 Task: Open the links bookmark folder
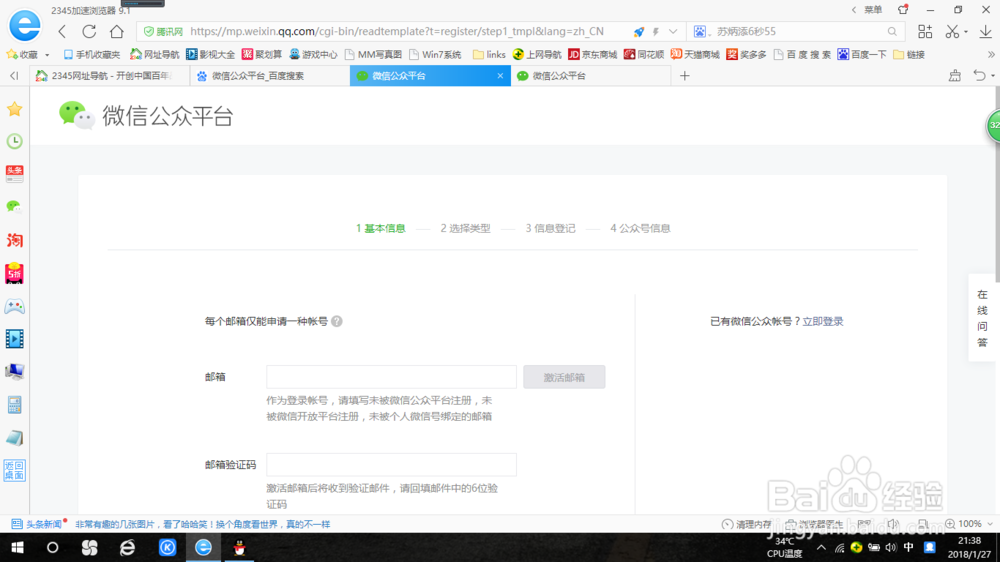(x=489, y=55)
